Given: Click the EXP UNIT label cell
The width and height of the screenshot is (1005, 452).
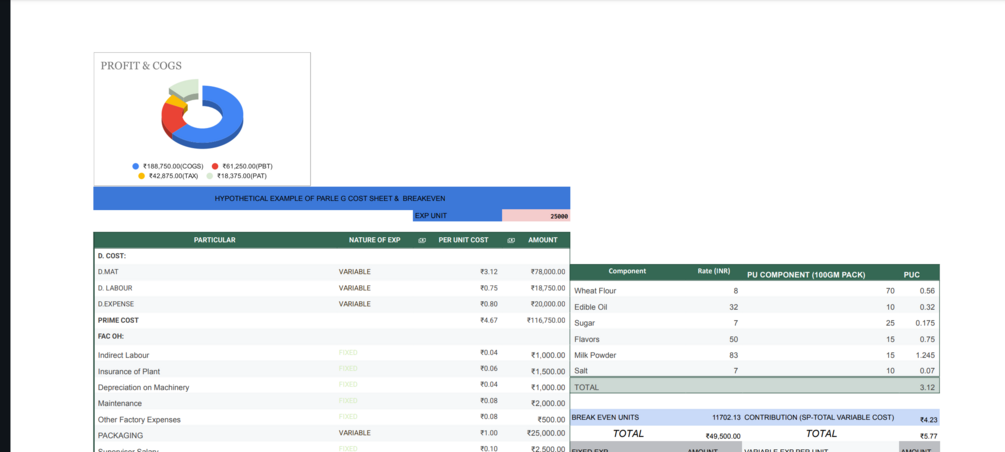Looking at the screenshot, I should click(x=458, y=215).
